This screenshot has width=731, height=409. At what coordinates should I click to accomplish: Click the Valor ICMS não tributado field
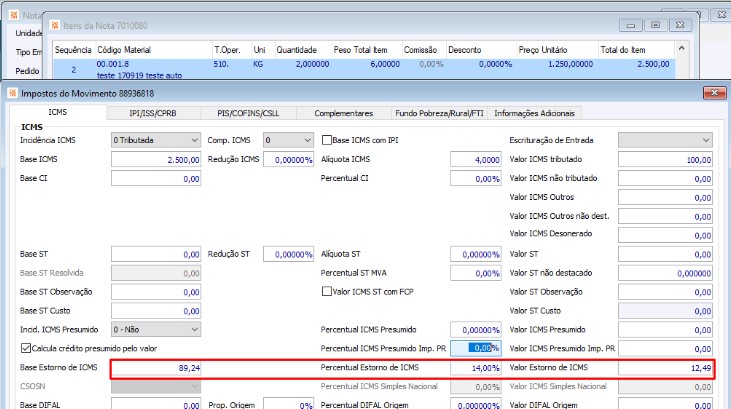665,179
